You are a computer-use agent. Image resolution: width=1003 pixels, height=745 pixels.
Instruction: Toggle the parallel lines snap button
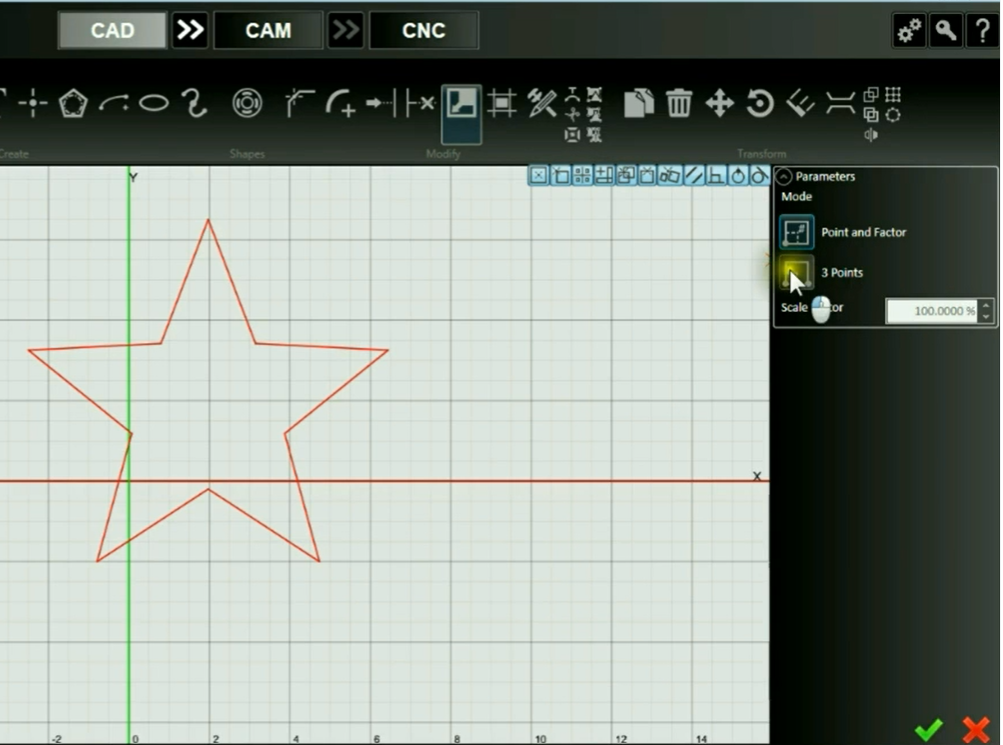click(x=693, y=175)
